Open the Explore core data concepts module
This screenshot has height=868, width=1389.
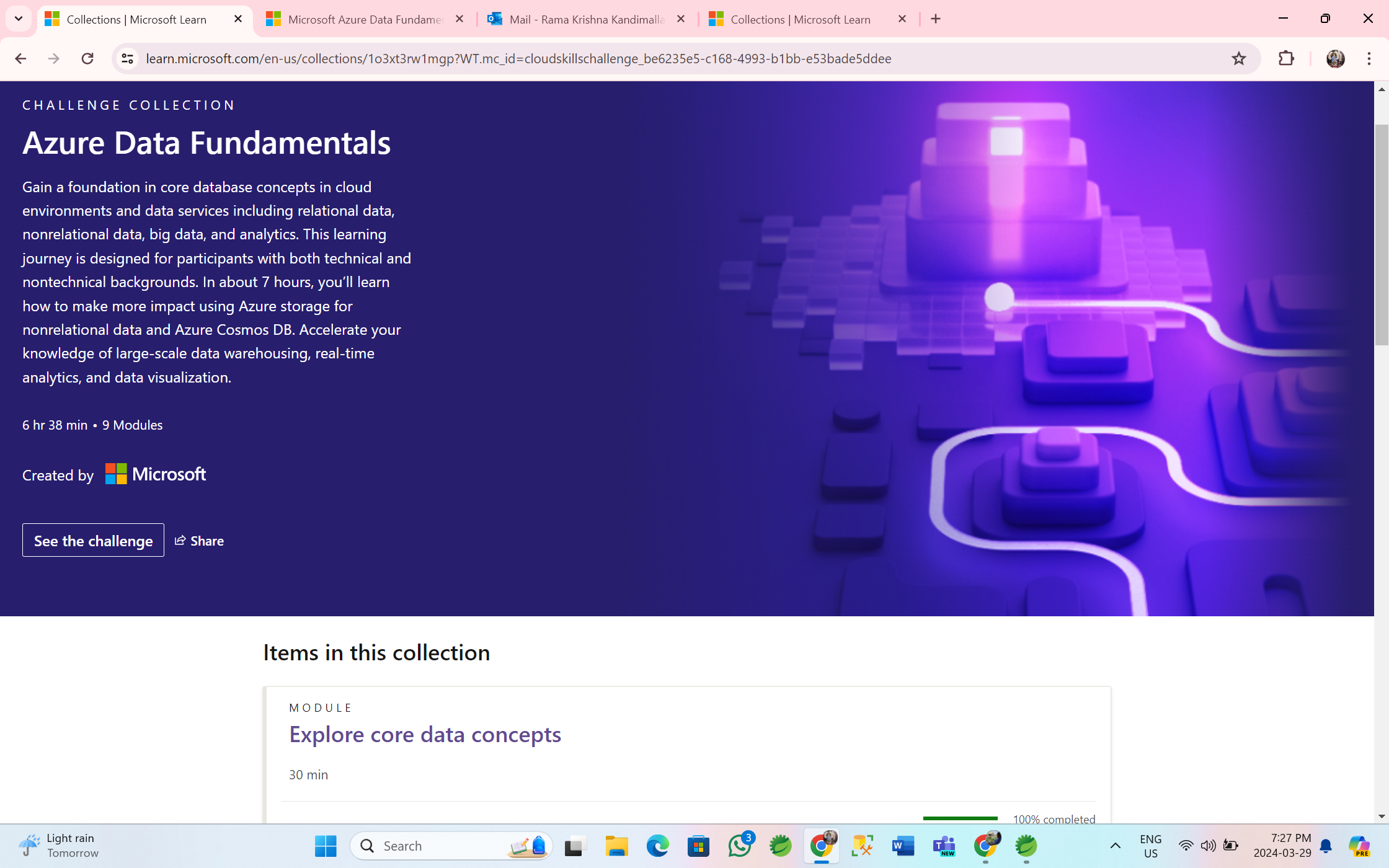click(424, 733)
